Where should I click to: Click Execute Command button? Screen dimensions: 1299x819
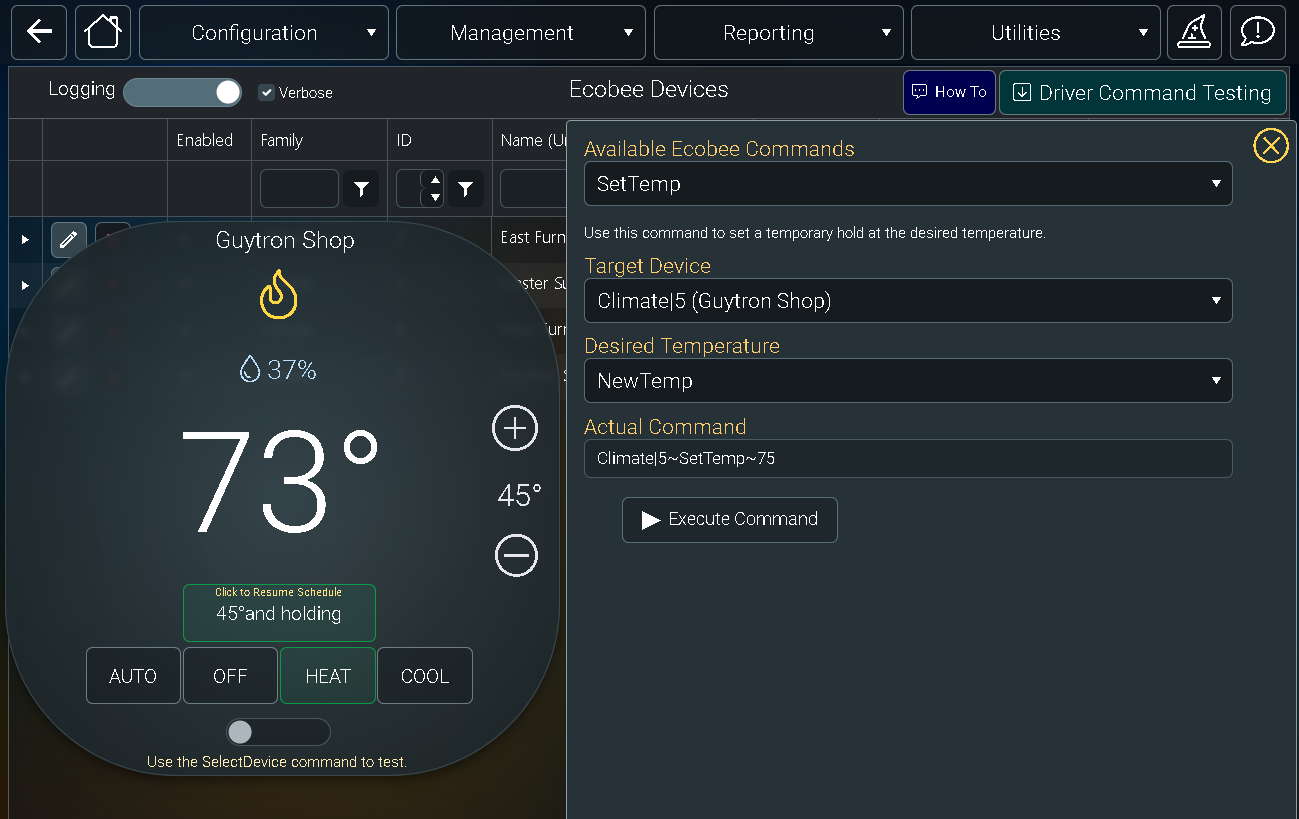pos(729,520)
